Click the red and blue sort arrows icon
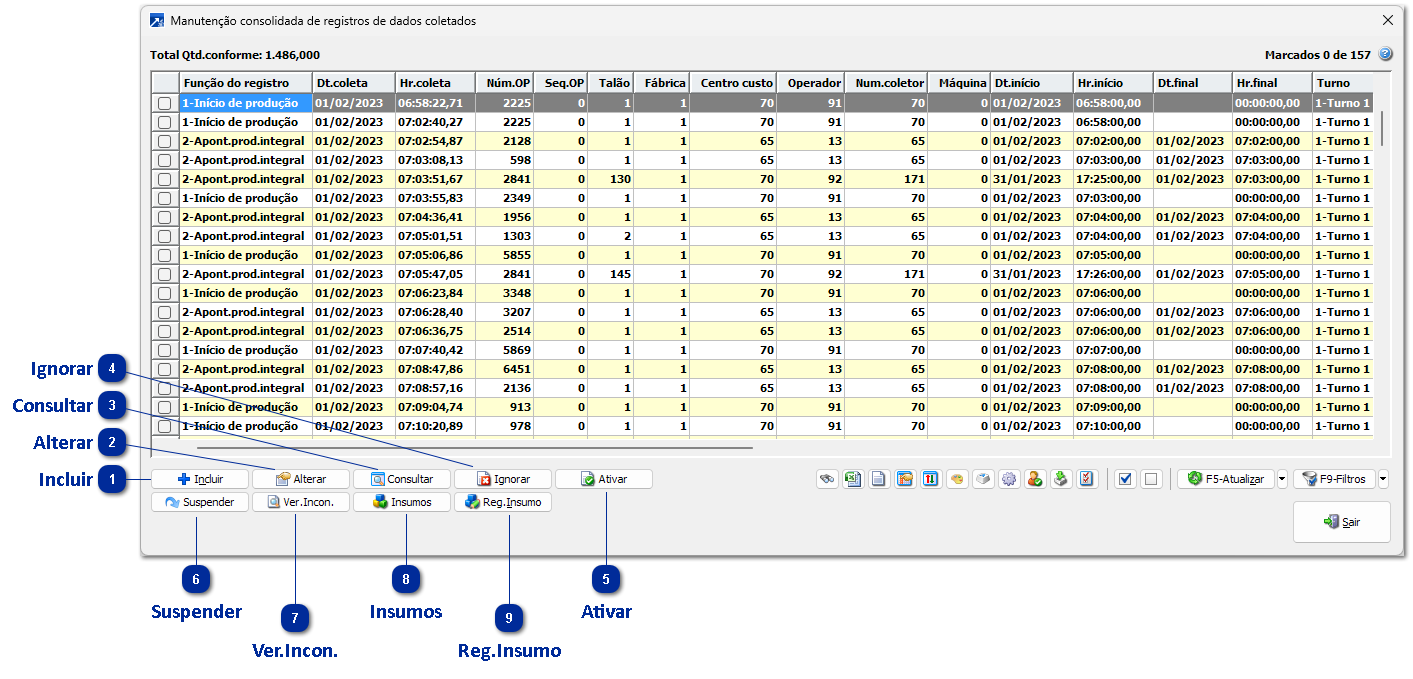 tap(931, 479)
